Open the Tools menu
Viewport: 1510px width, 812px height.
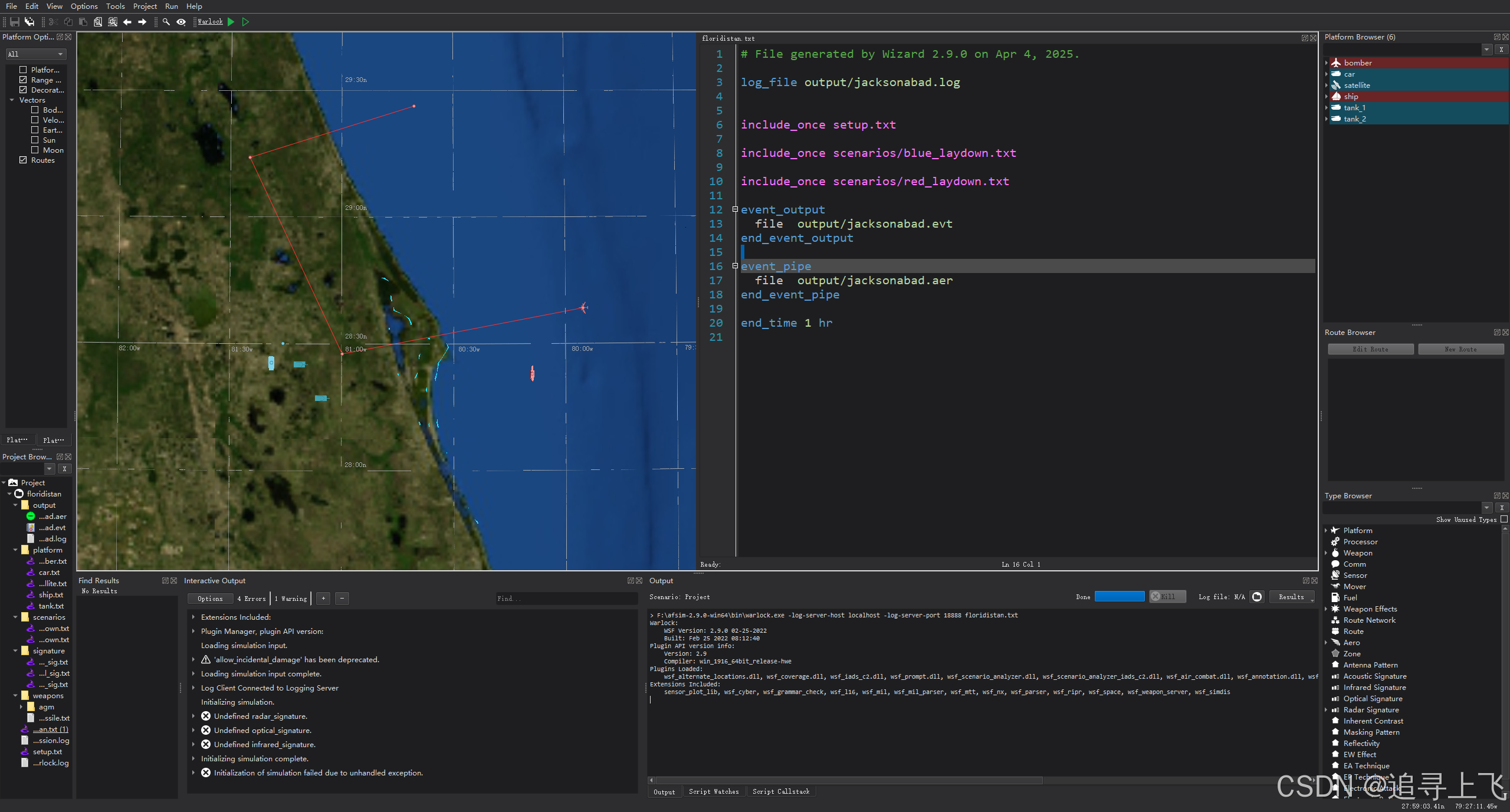pyautogui.click(x=115, y=6)
